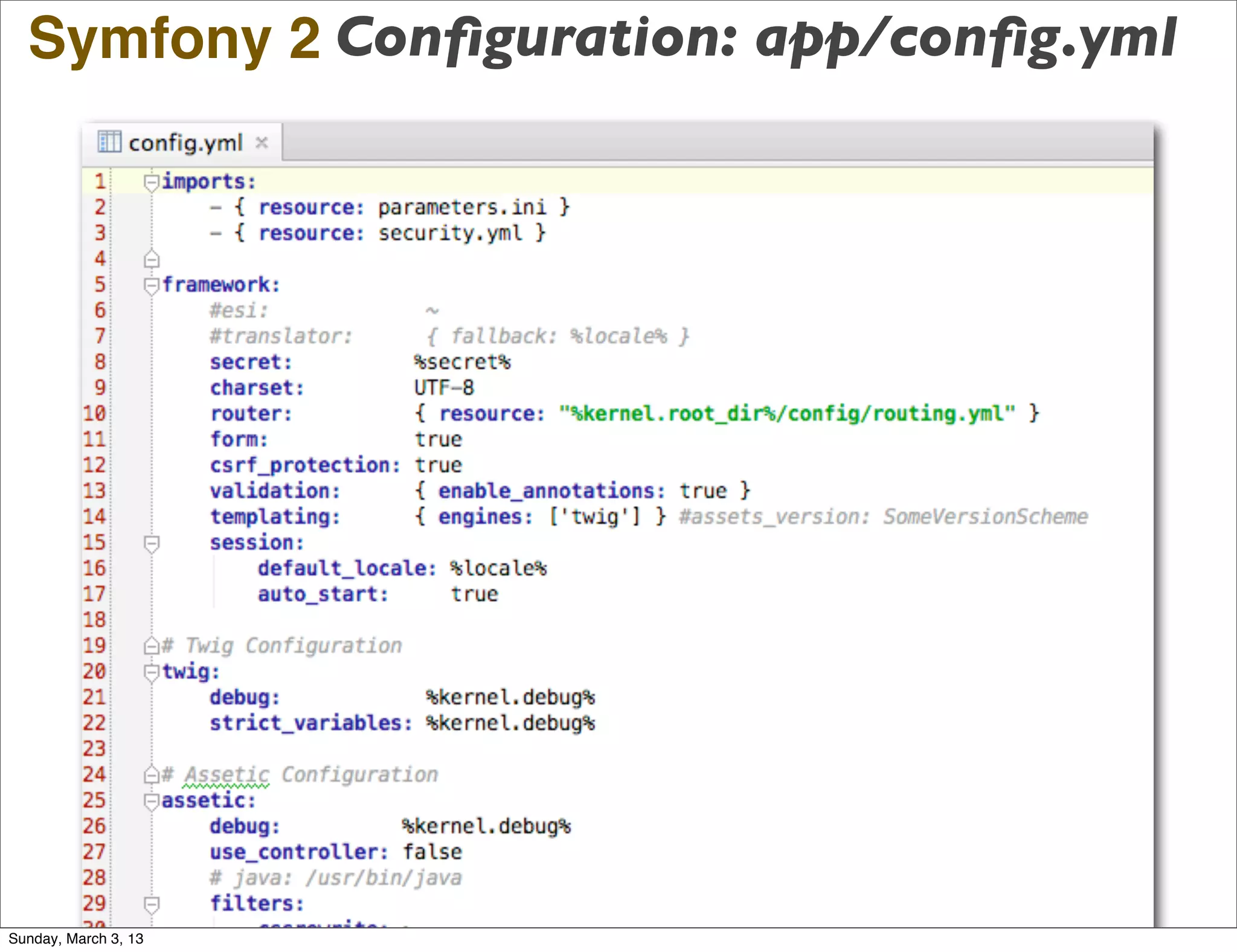Click 'parameters.ini' resource value
Viewport: 1237px width, 952px height.
pos(462,207)
